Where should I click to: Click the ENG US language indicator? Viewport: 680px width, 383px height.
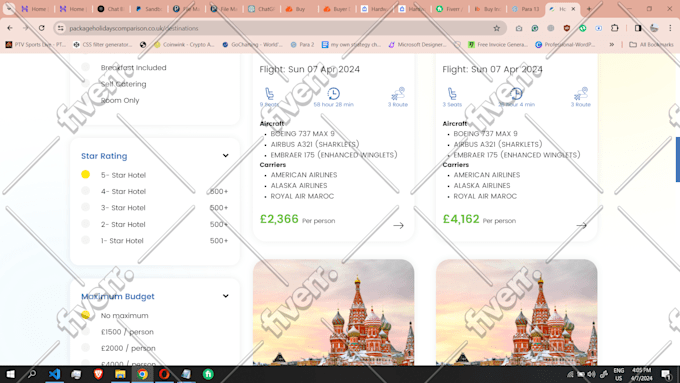619,374
